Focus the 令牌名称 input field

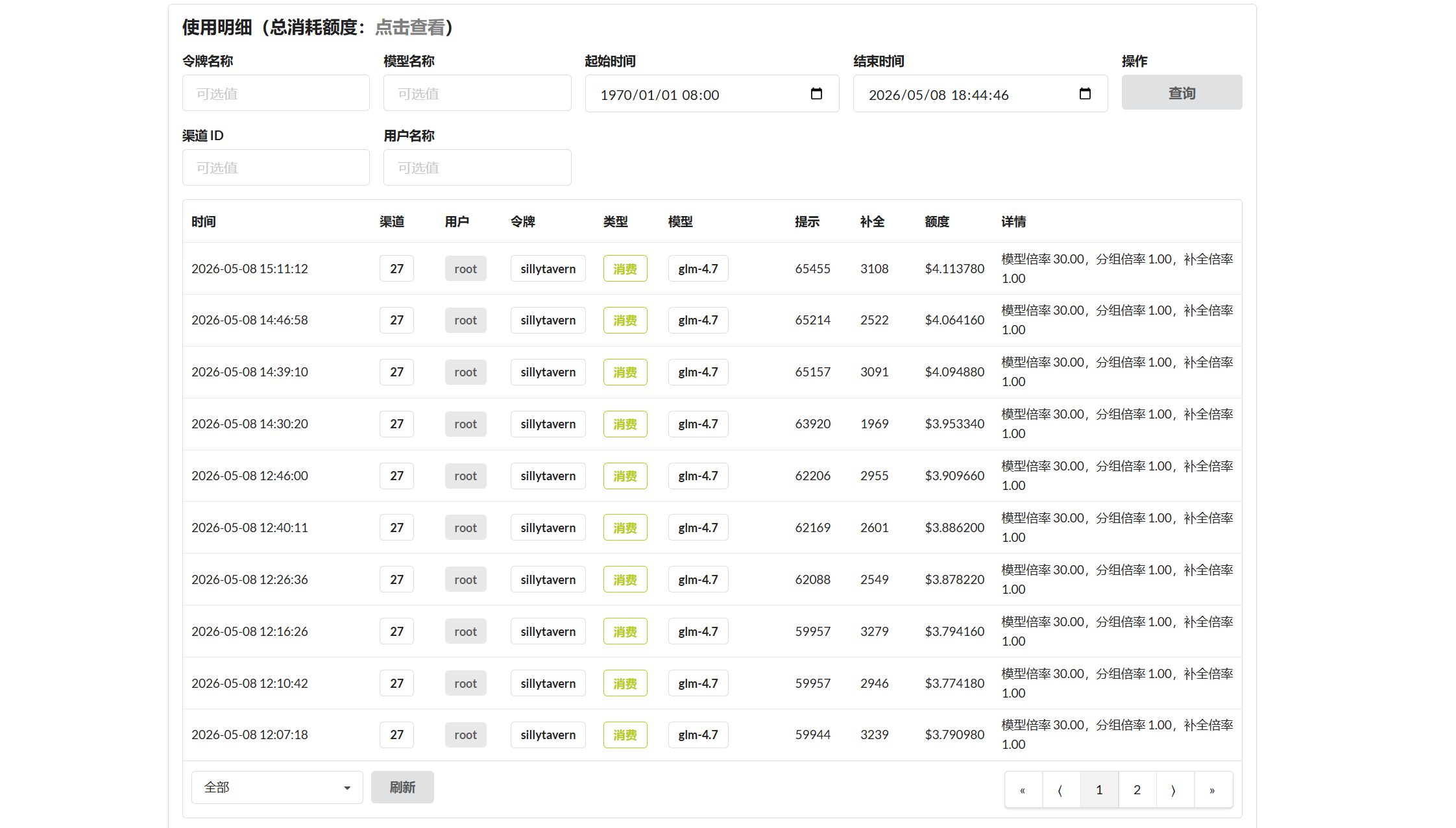coord(276,93)
